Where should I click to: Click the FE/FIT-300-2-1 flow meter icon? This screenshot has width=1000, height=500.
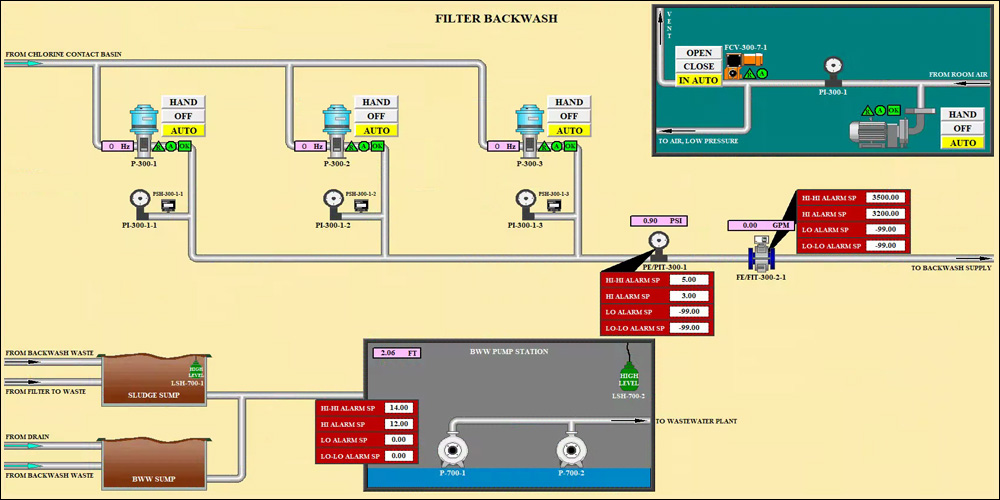(761, 254)
